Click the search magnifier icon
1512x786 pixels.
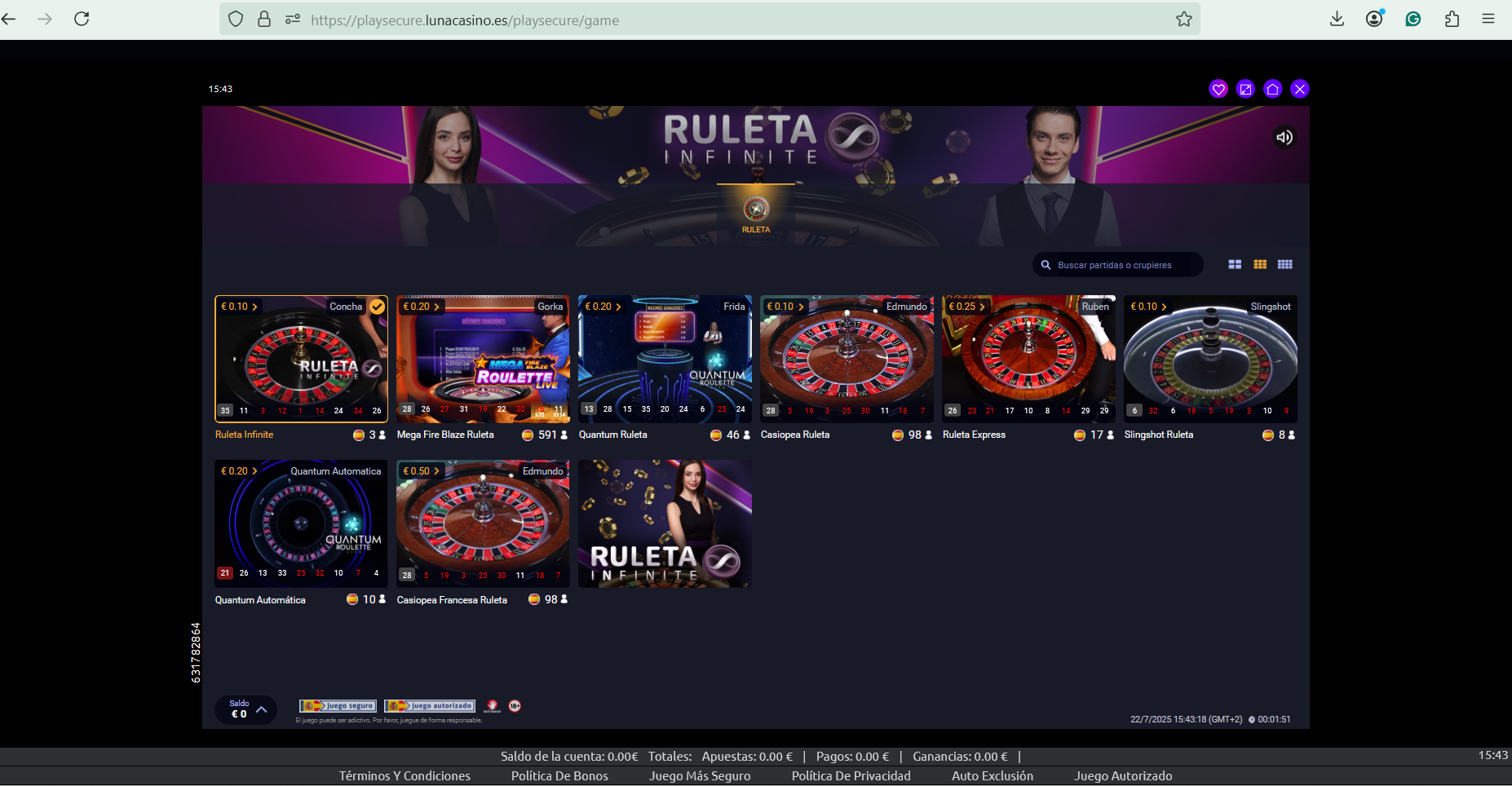point(1046,265)
